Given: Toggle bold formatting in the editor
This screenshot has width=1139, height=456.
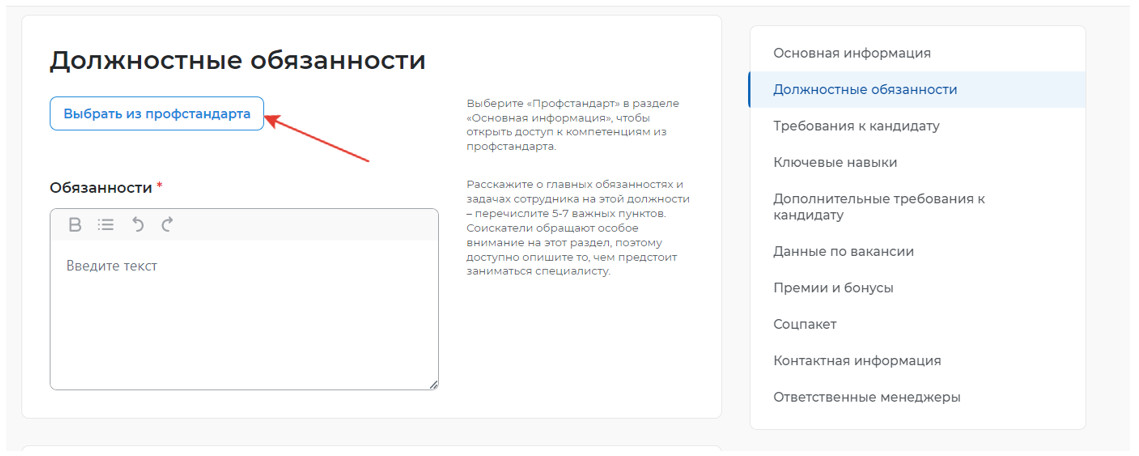Looking at the screenshot, I should (x=75, y=225).
